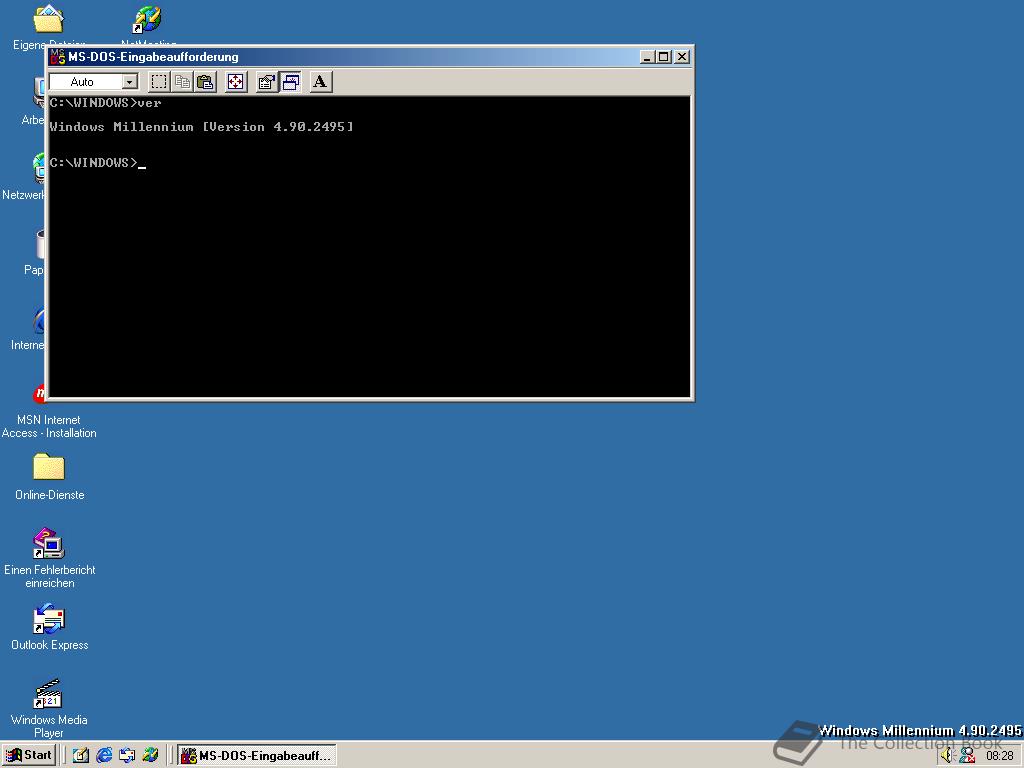This screenshot has width=1024, height=768.
Task: Expand the Auto font size dropdown
Action: pyautogui.click(x=130, y=82)
